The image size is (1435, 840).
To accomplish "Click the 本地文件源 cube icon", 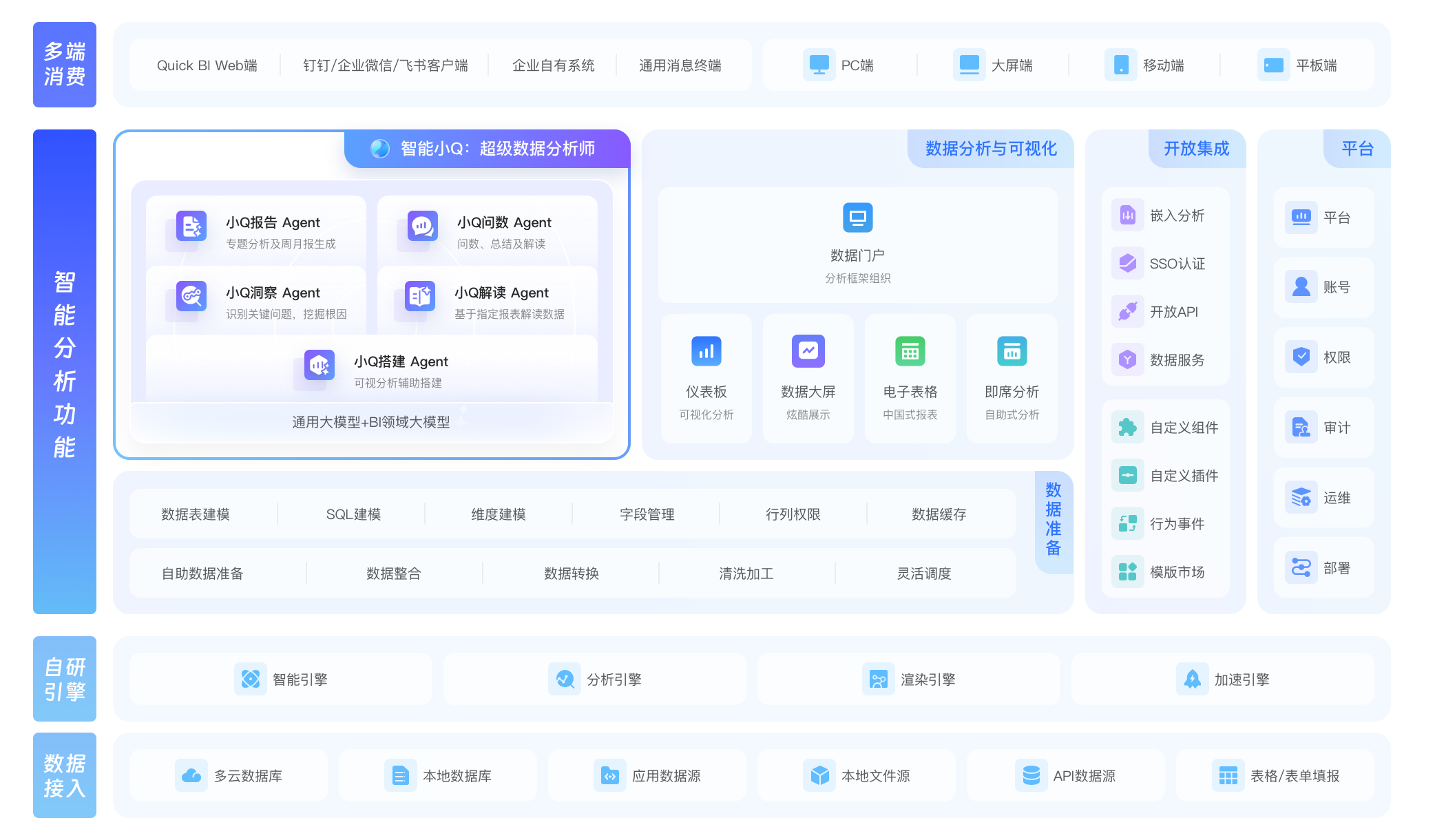I will 819,775.
